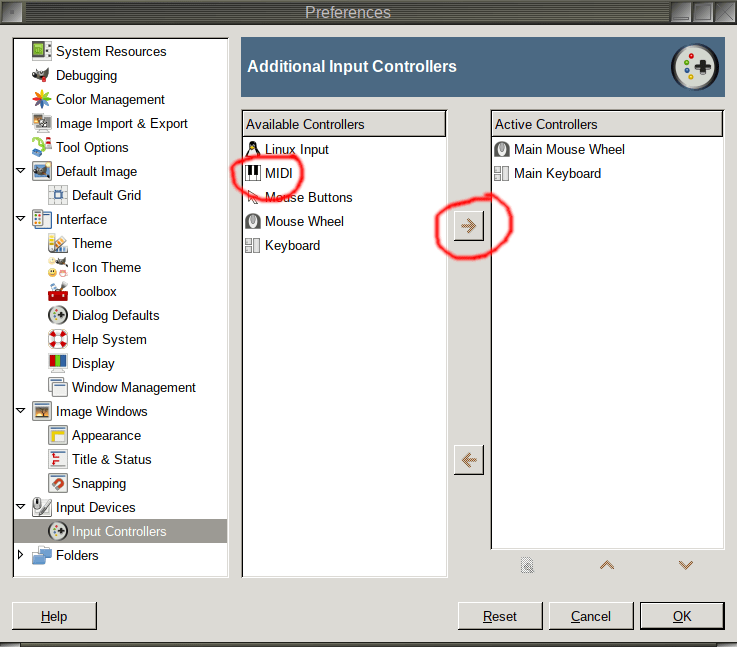The image size is (737, 647).
Task: Click the Tool Options icon
Action: (41, 147)
